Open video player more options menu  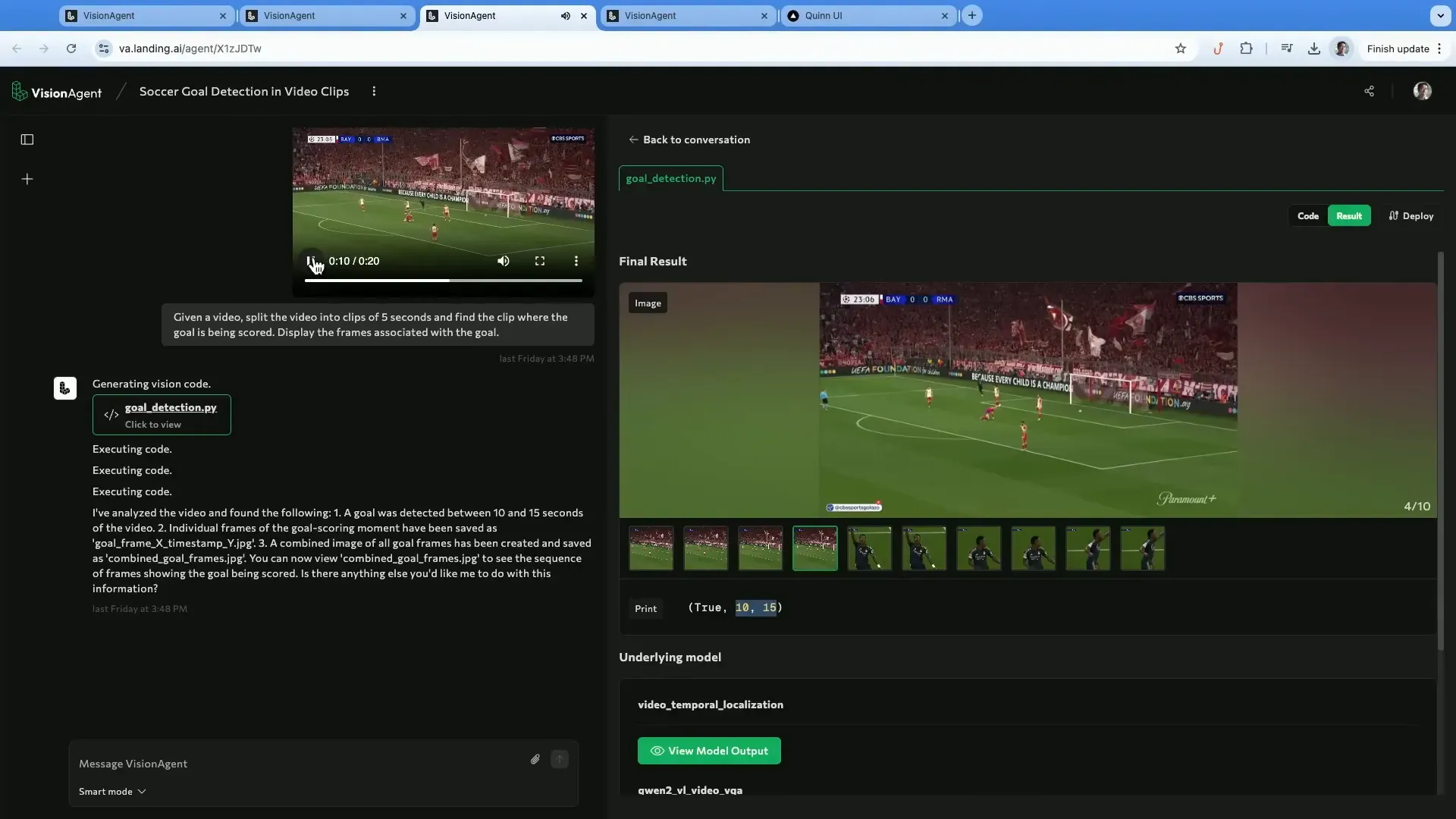(x=576, y=261)
